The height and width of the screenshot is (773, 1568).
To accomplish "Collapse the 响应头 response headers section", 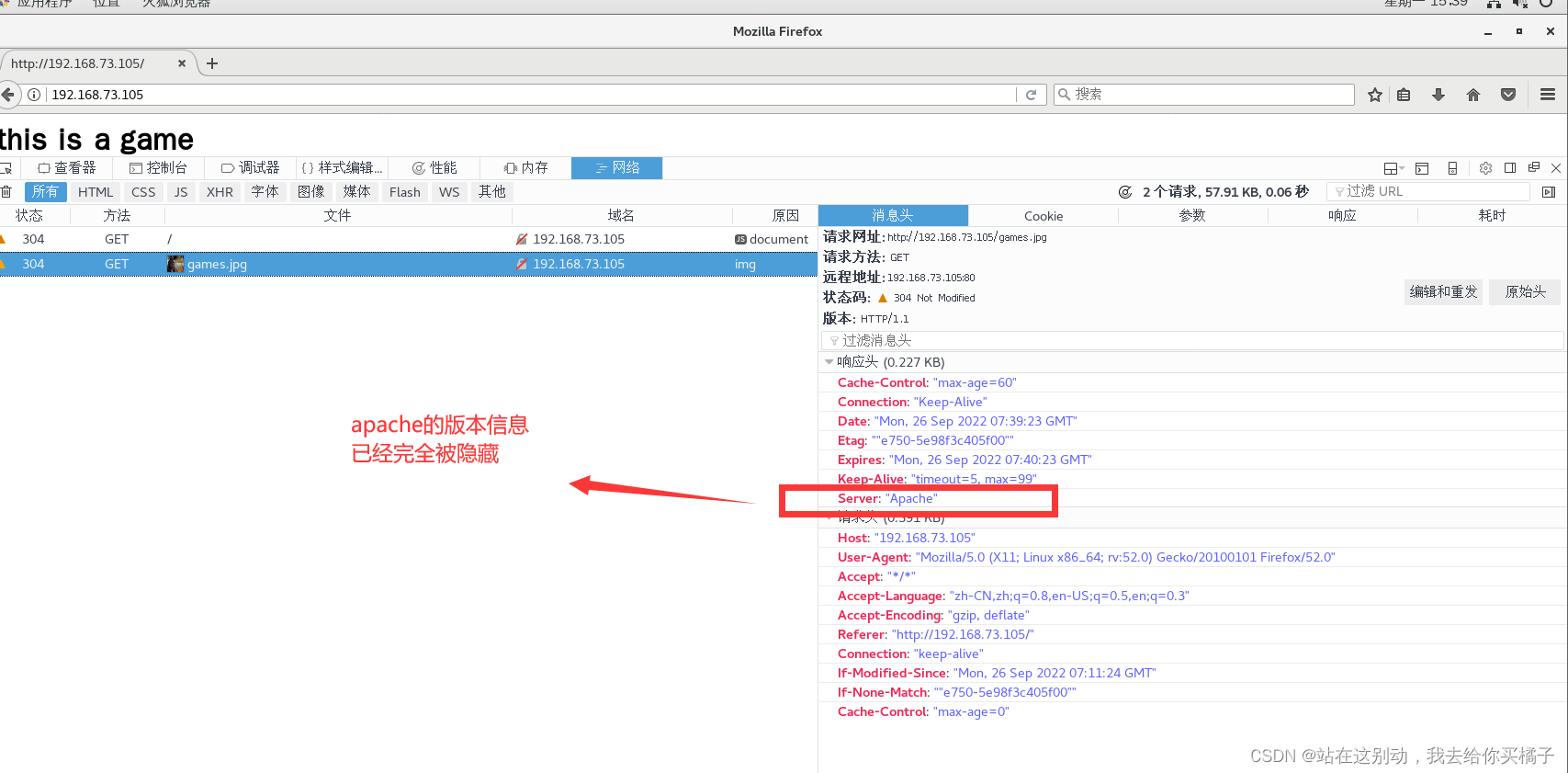I will [829, 362].
